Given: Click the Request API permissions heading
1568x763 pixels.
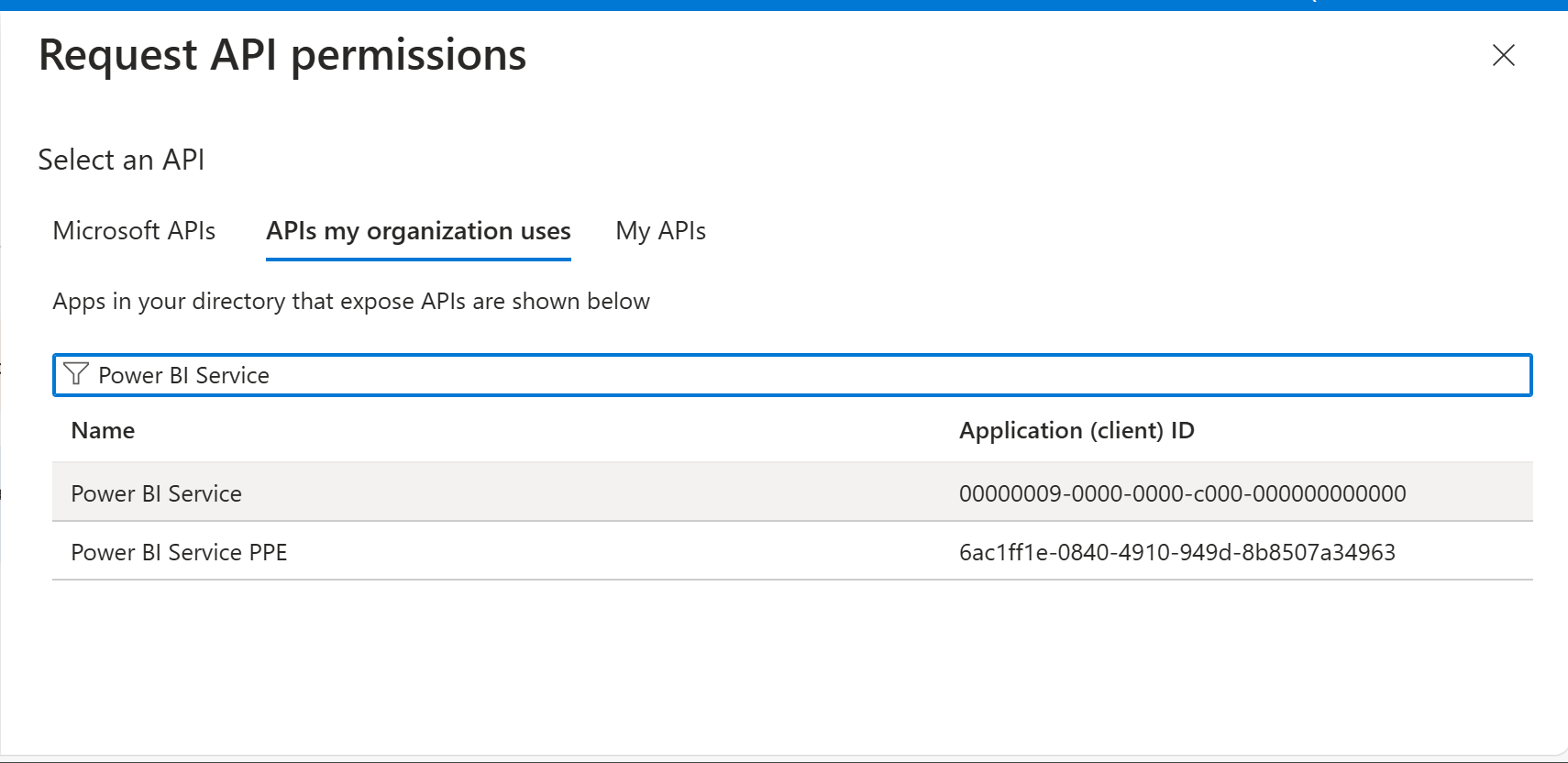Looking at the screenshot, I should point(282,55).
